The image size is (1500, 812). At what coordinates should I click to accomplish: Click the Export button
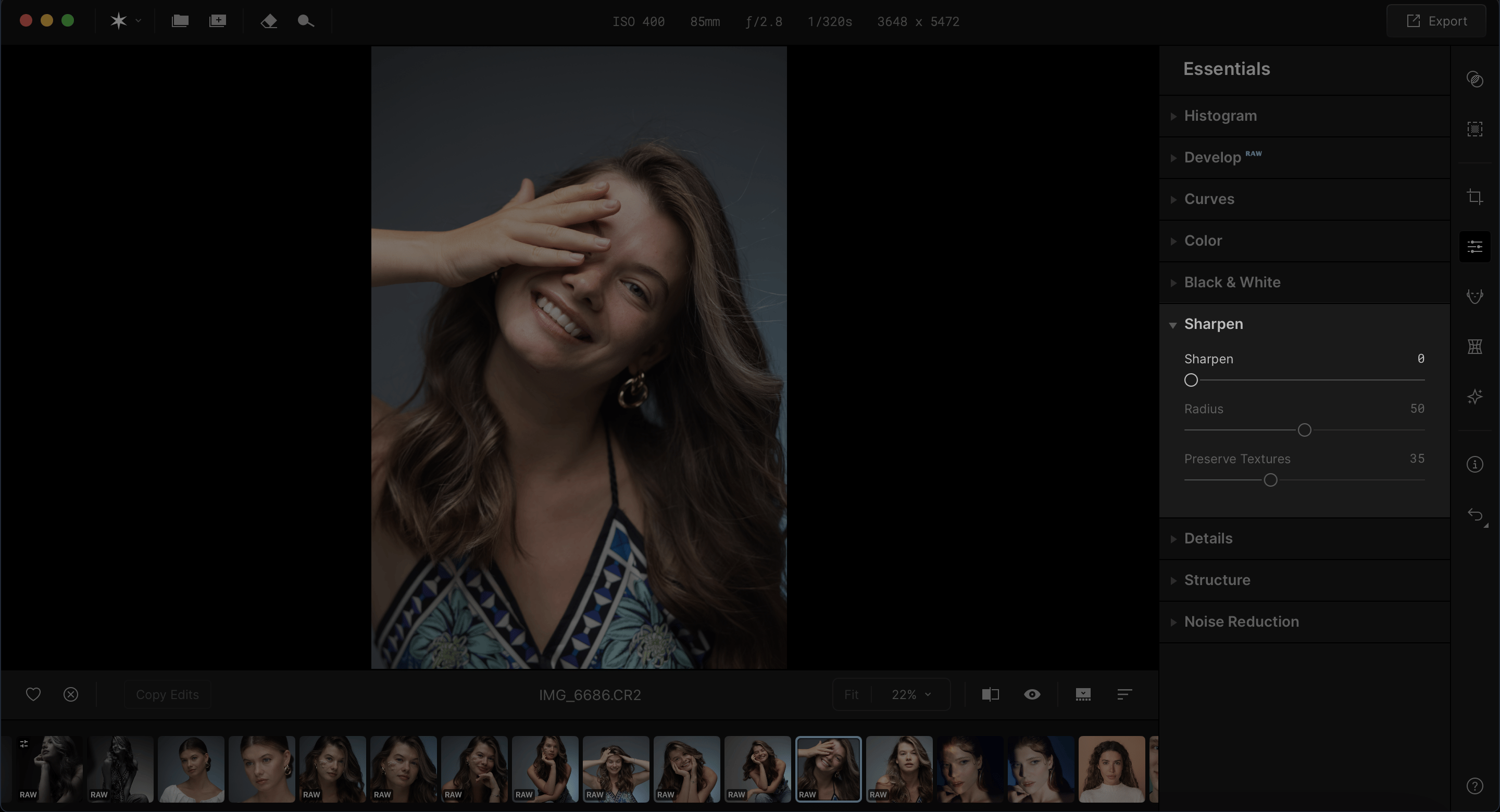pos(1436,21)
